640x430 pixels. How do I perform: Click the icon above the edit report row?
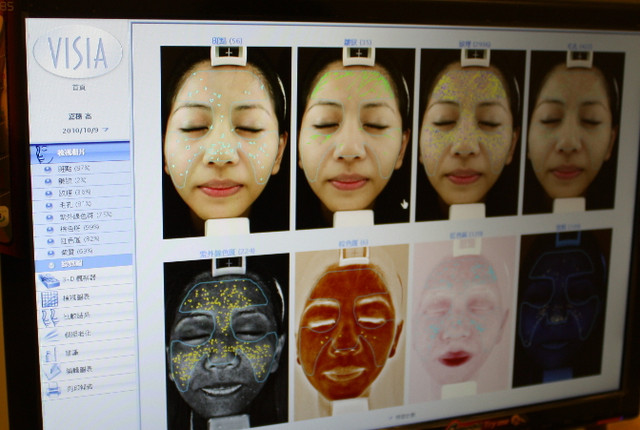(x=51, y=354)
